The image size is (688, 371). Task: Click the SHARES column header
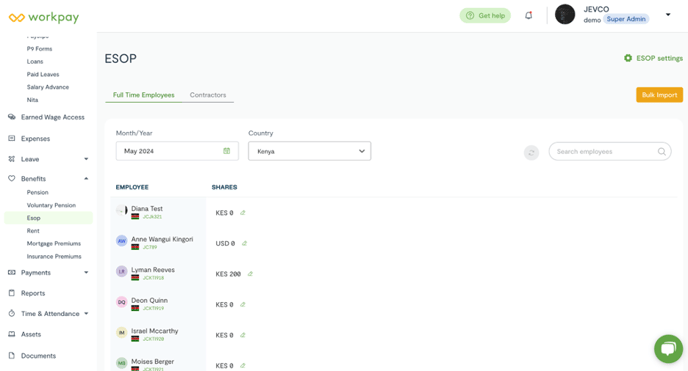tap(224, 187)
